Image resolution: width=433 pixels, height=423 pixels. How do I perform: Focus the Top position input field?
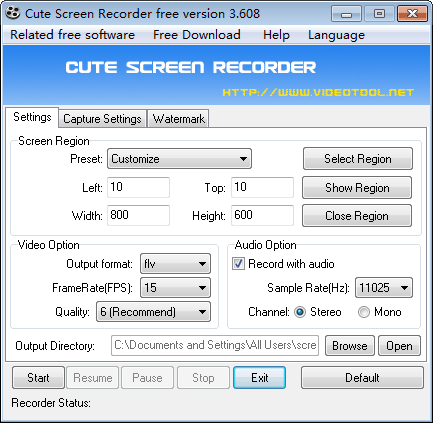click(x=262, y=187)
